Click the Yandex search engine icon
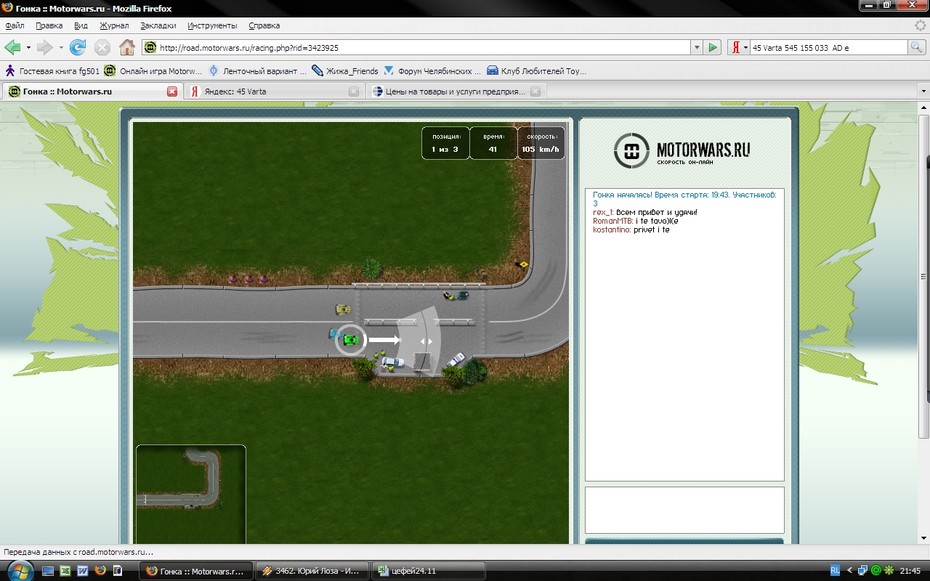 click(x=735, y=47)
